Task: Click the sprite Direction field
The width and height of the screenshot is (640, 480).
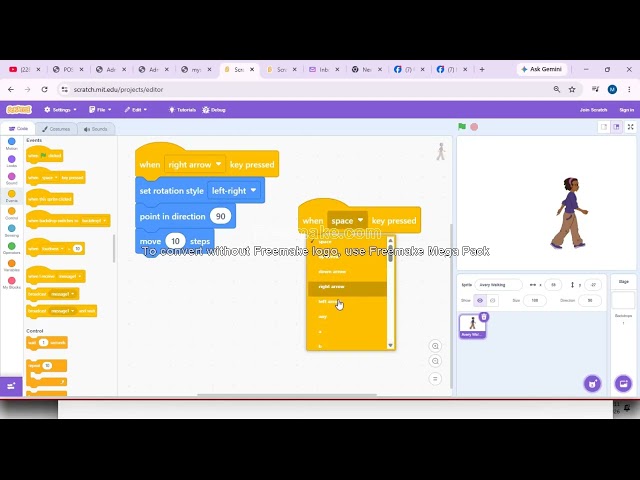Action: click(x=590, y=300)
